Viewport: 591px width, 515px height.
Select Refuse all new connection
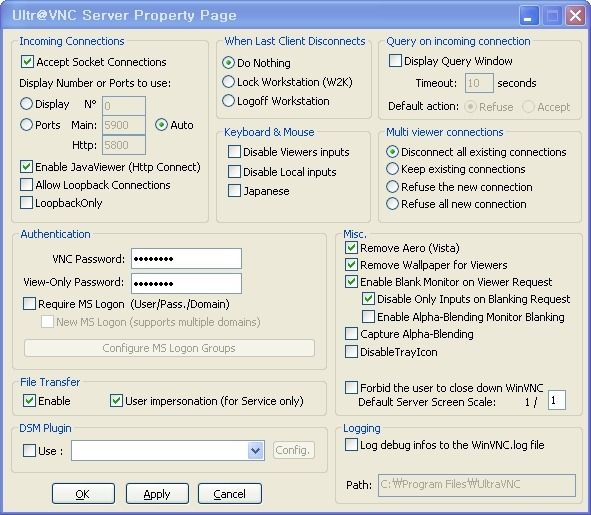tap(392, 204)
